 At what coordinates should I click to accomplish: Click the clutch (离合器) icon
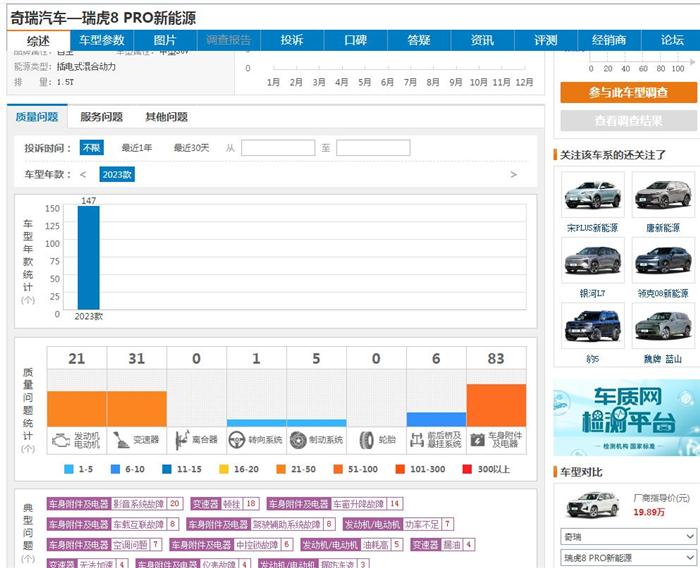181,440
